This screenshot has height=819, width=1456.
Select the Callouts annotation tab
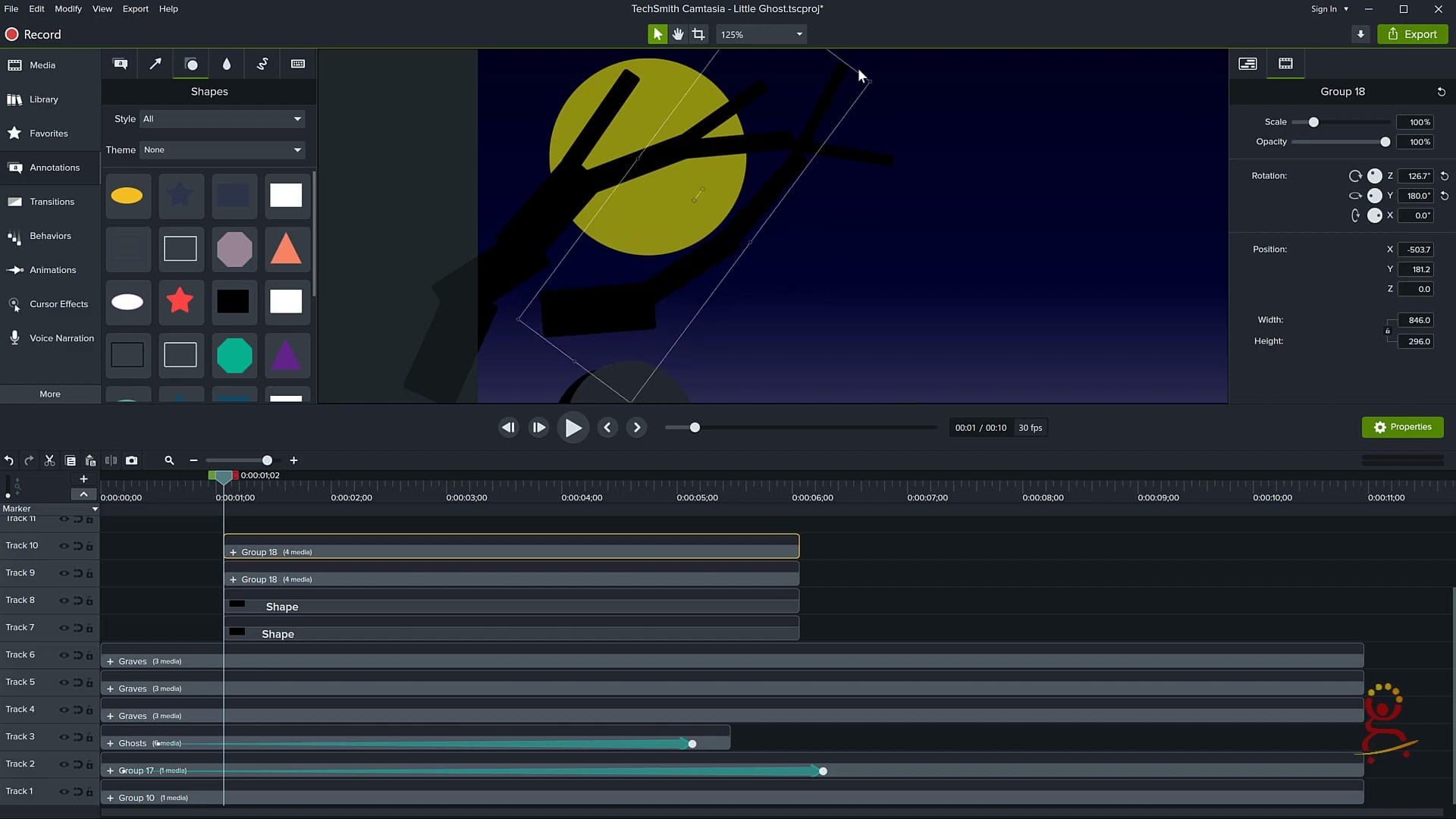120,64
